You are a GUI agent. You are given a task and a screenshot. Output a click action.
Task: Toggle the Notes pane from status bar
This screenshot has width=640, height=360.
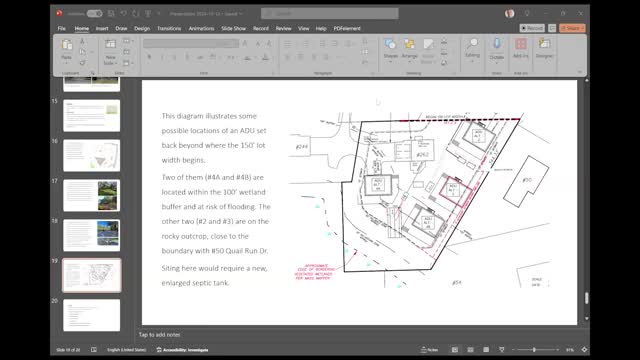click(x=429, y=350)
